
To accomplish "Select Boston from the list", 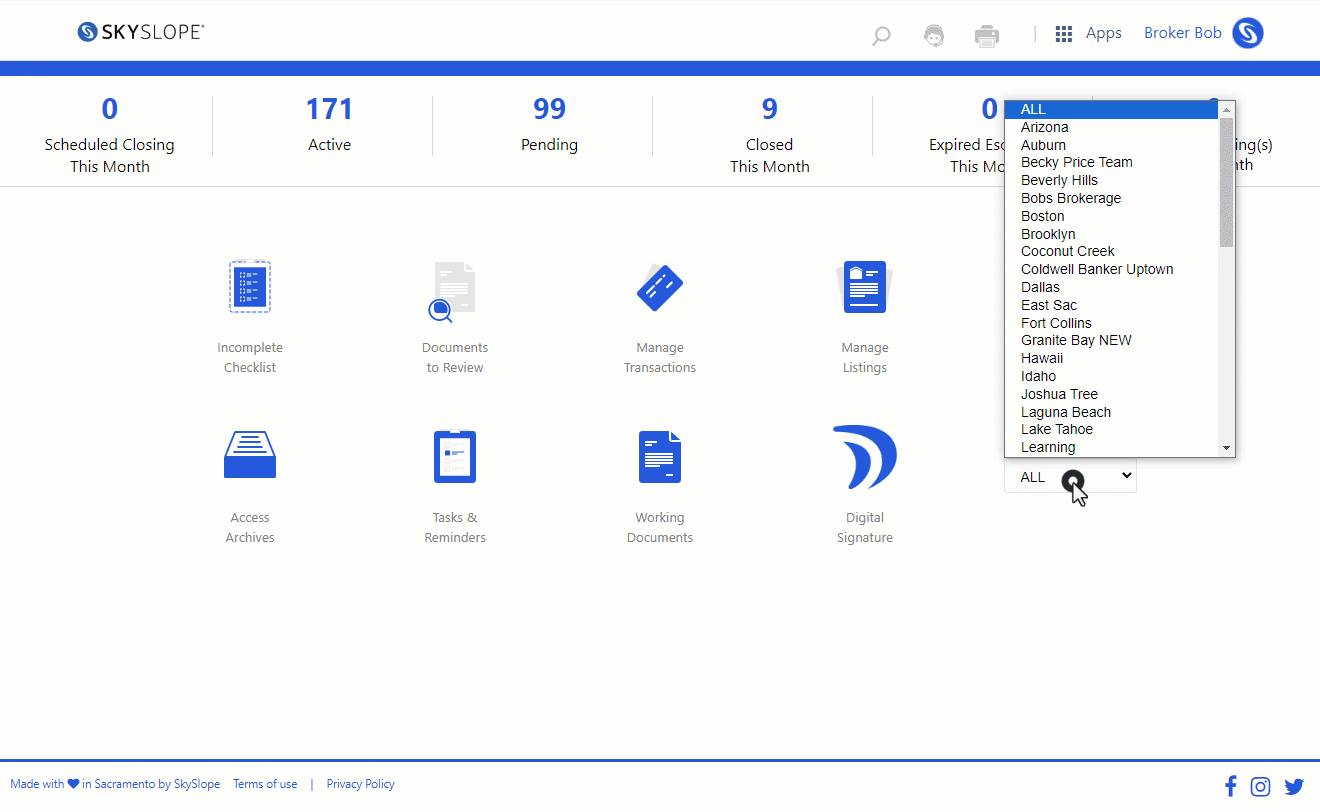I will pos(1112,216).
